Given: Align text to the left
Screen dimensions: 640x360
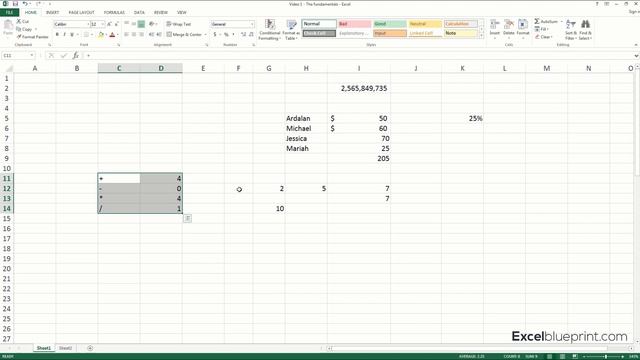Looking at the screenshot, I should (127, 35).
